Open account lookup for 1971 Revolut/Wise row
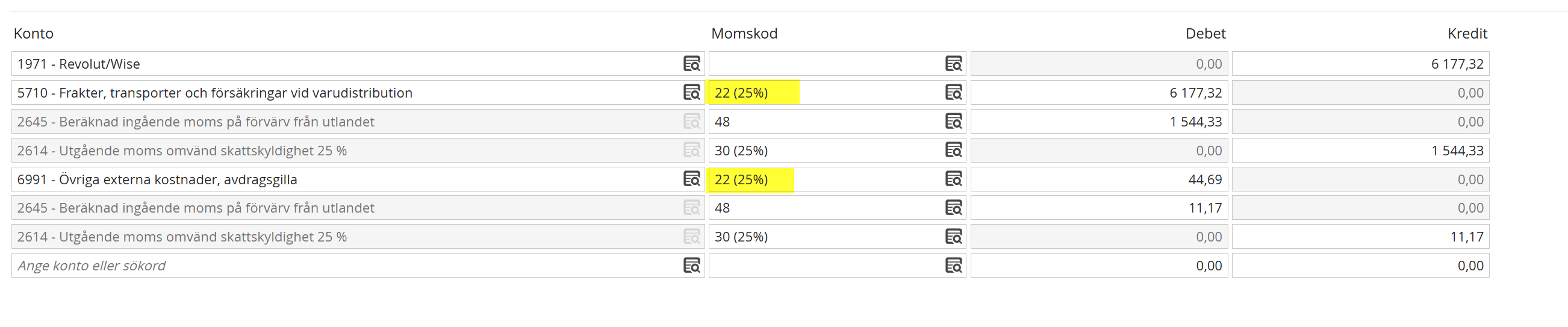The width and height of the screenshot is (1568, 327). [691, 63]
